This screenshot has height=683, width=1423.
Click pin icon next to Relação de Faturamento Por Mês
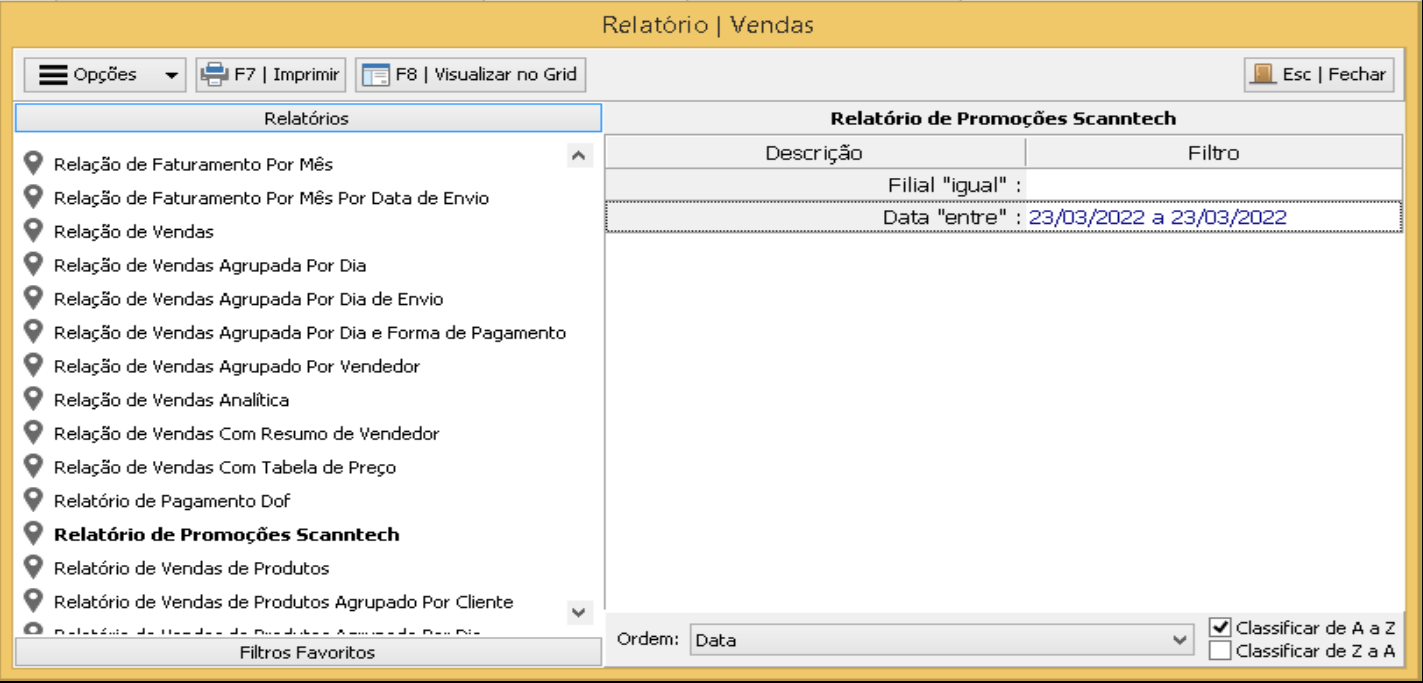(34, 163)
